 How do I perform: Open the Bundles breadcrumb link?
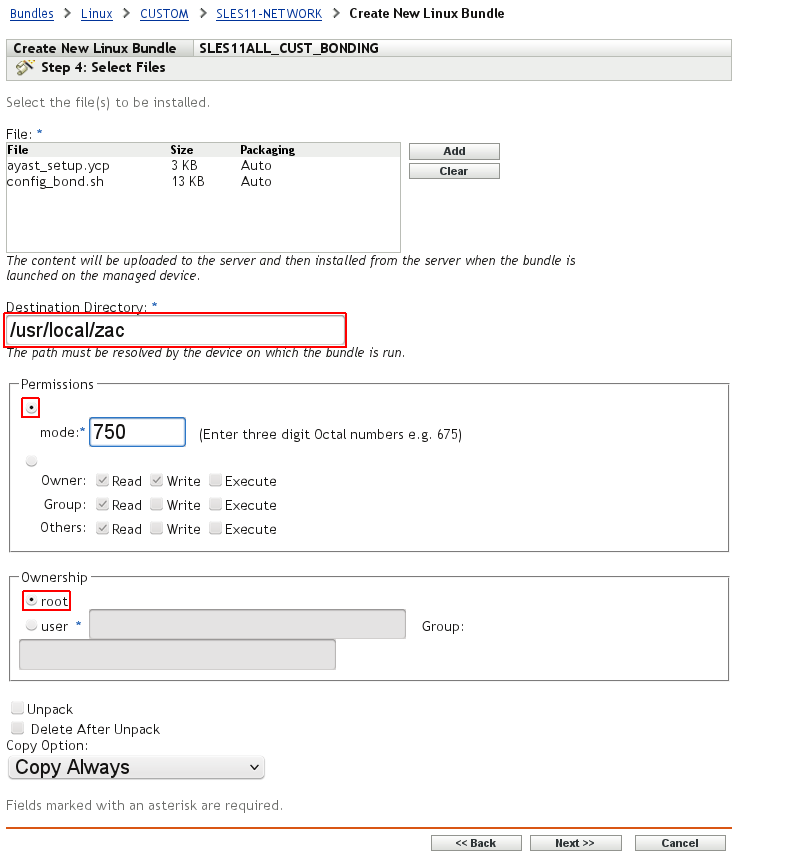click(32, 14)
